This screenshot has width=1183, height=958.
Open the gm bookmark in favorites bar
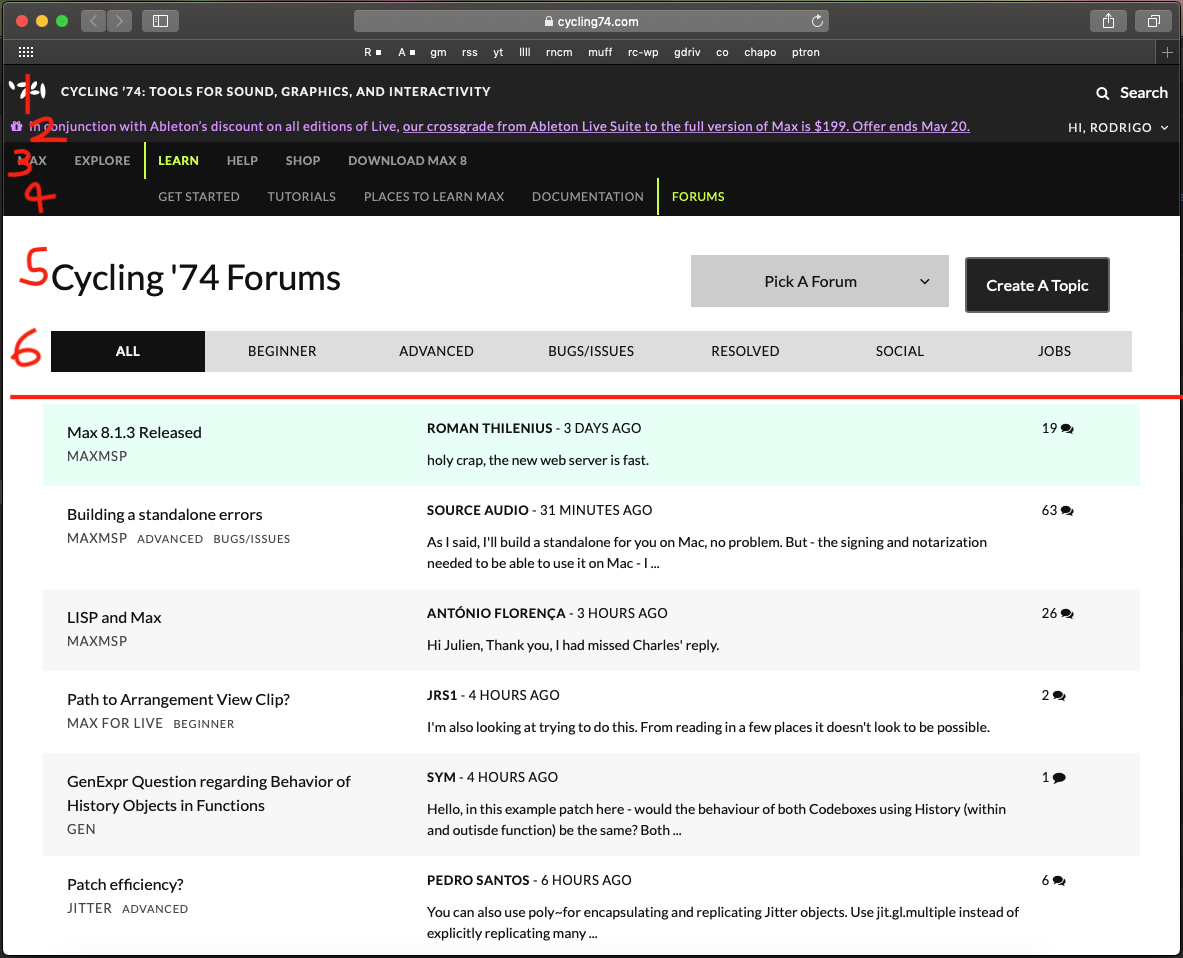tap(438, 52)
